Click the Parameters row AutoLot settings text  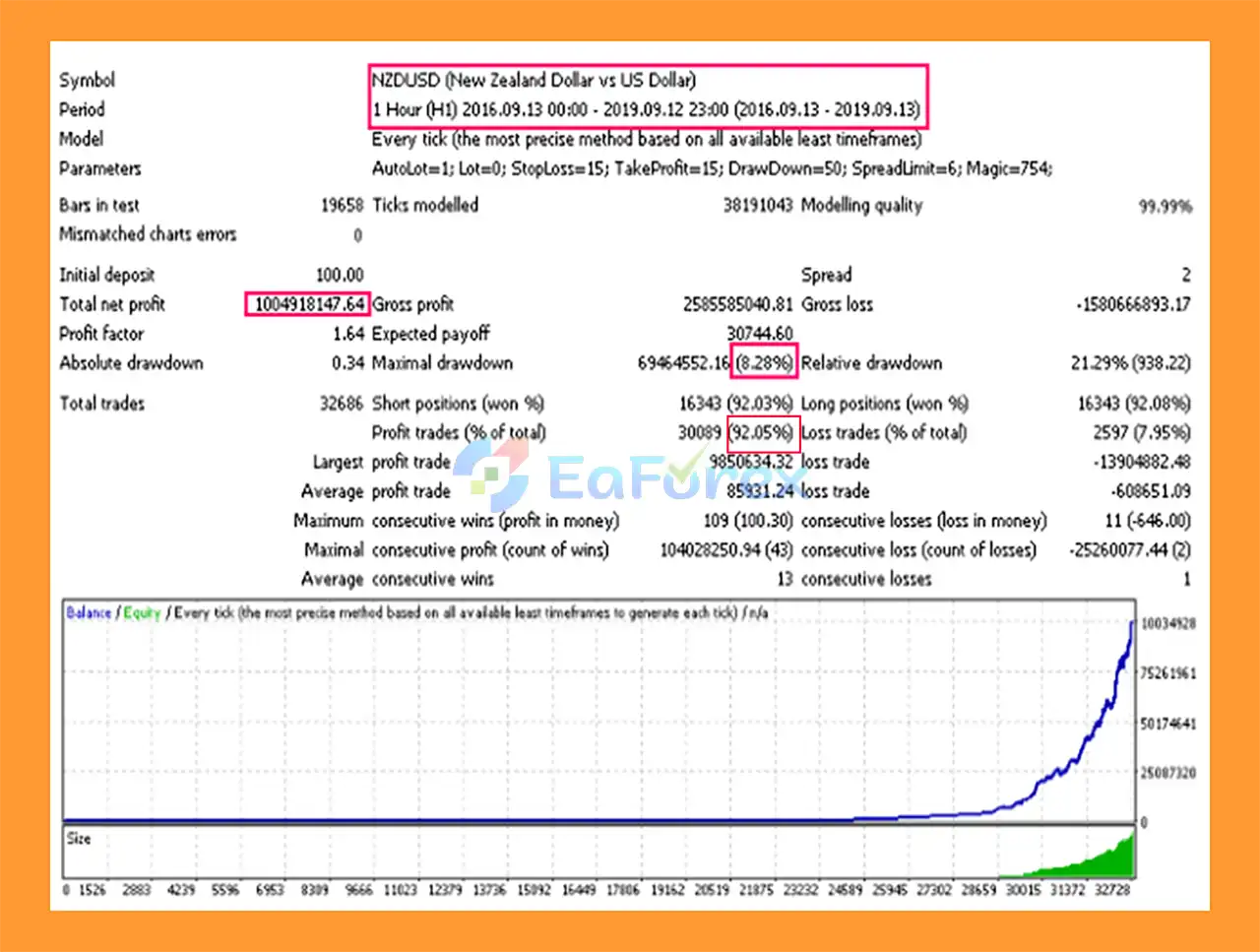click(711, 168)
